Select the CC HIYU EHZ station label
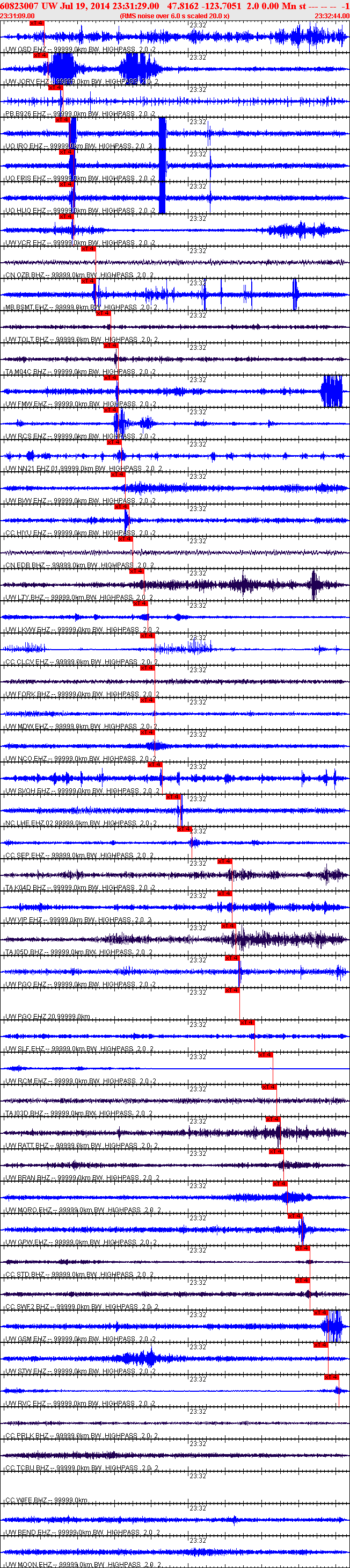350x1568 pixels. (81, 533)
